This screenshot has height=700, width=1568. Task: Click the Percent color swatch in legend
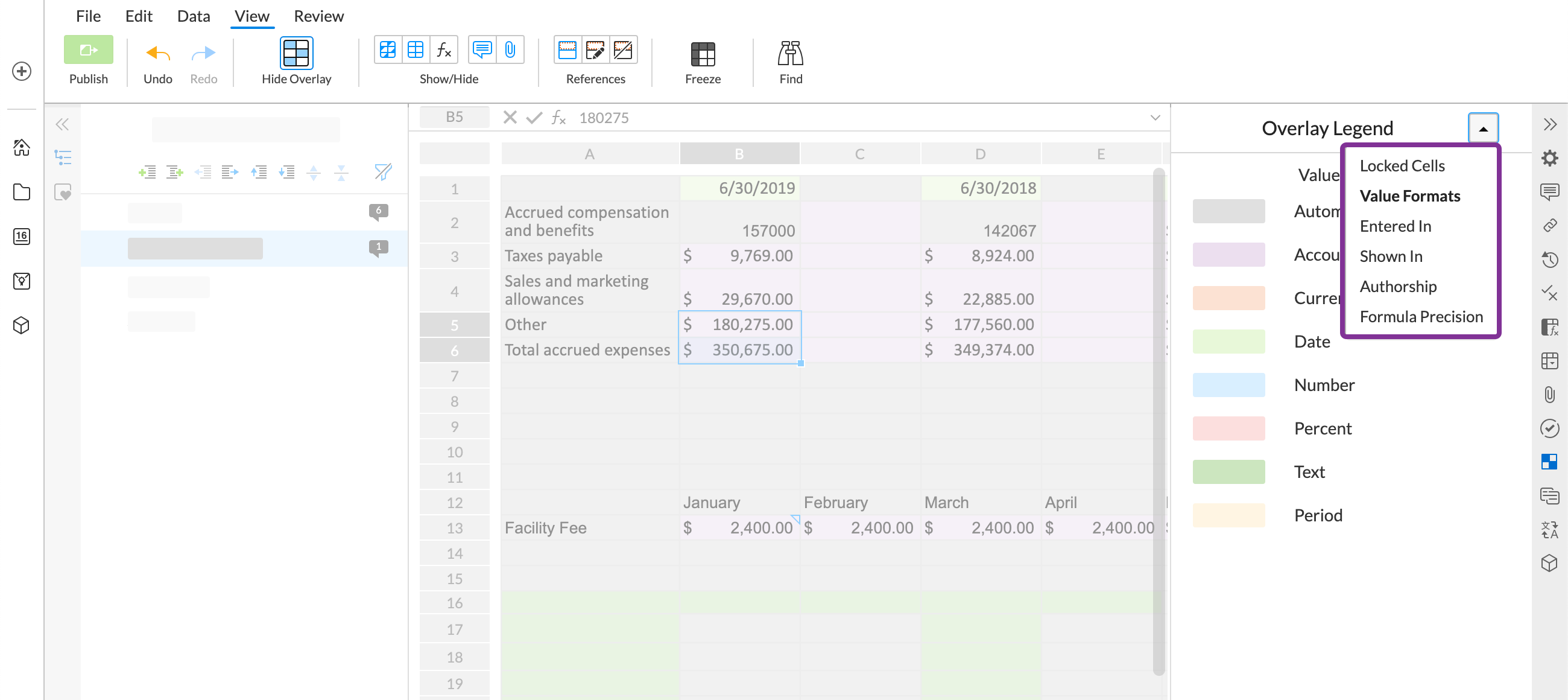click(x=1229, y=428)
